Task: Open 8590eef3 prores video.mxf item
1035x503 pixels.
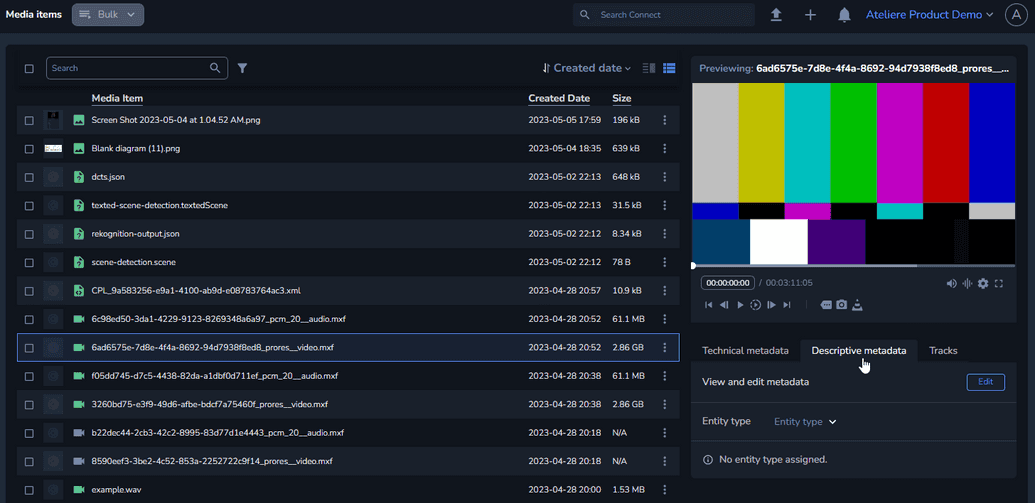Action: pyautogui.click(x=212, y=461)
